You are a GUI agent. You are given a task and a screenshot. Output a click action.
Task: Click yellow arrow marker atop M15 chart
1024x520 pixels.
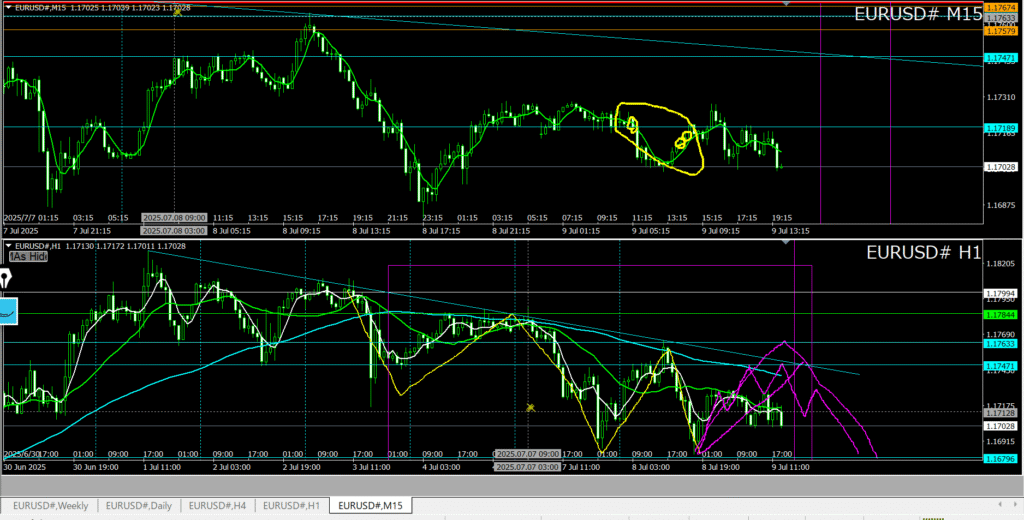click(177, 11)
